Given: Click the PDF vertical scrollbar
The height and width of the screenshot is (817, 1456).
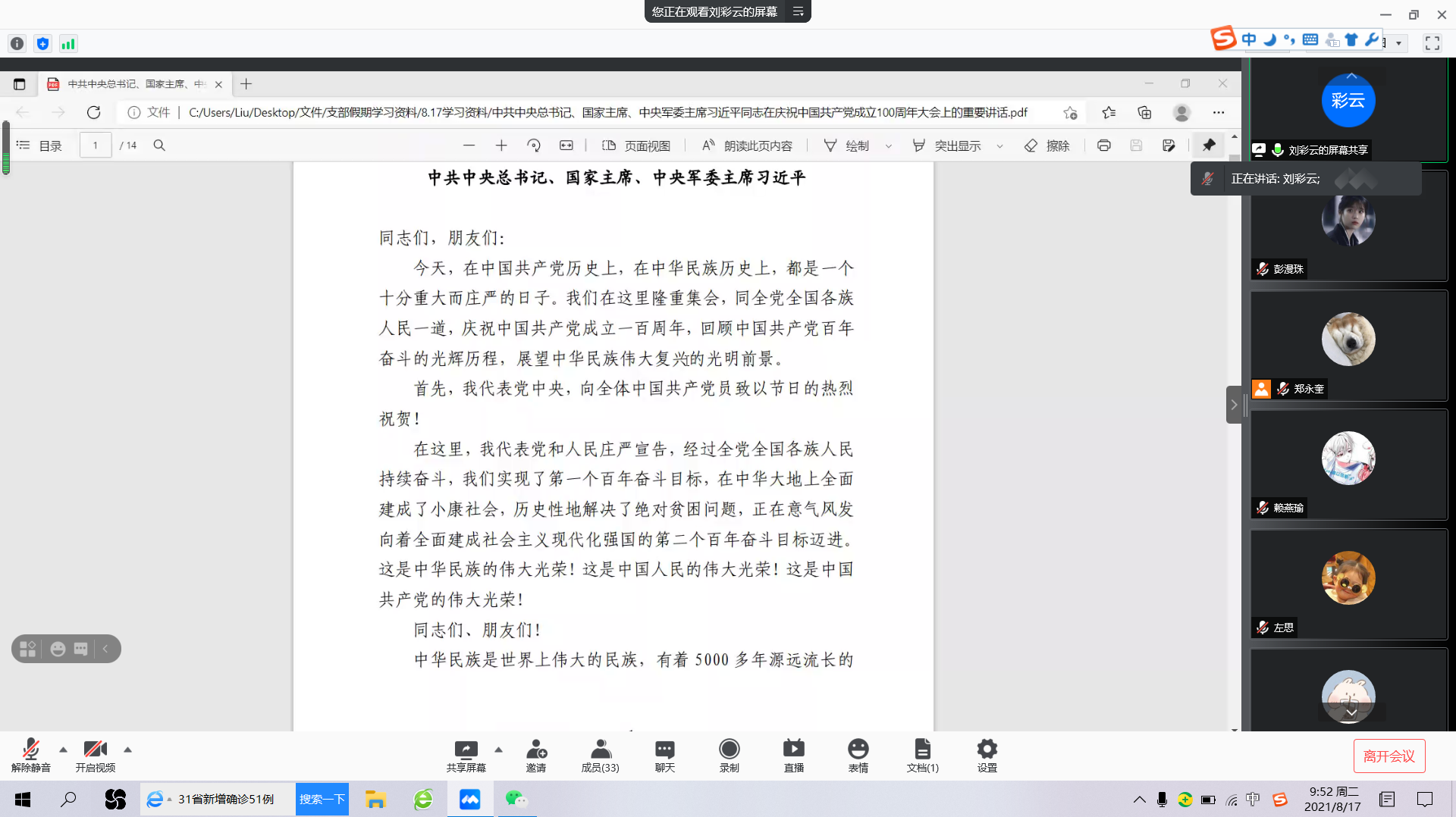Looking at the screenshot, I should 1235,440.
